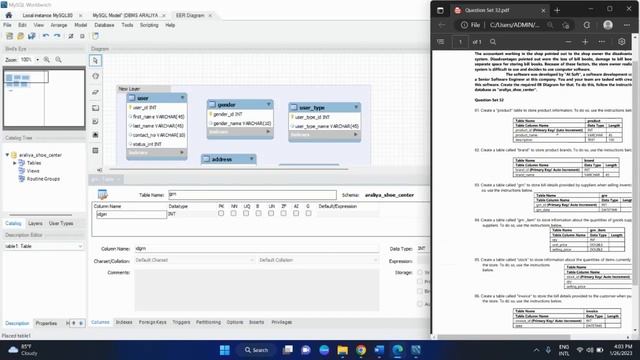Image resolution: width=640 pixels, height=360 pixels.
Task: Click the PDF find search icon
Action: coord(493,42)
